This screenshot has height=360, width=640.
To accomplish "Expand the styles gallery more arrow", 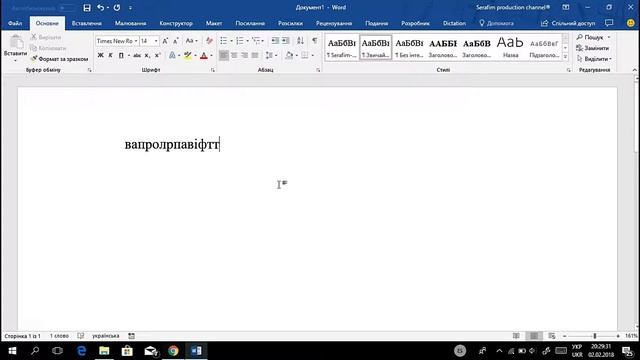I will point(565,57).
